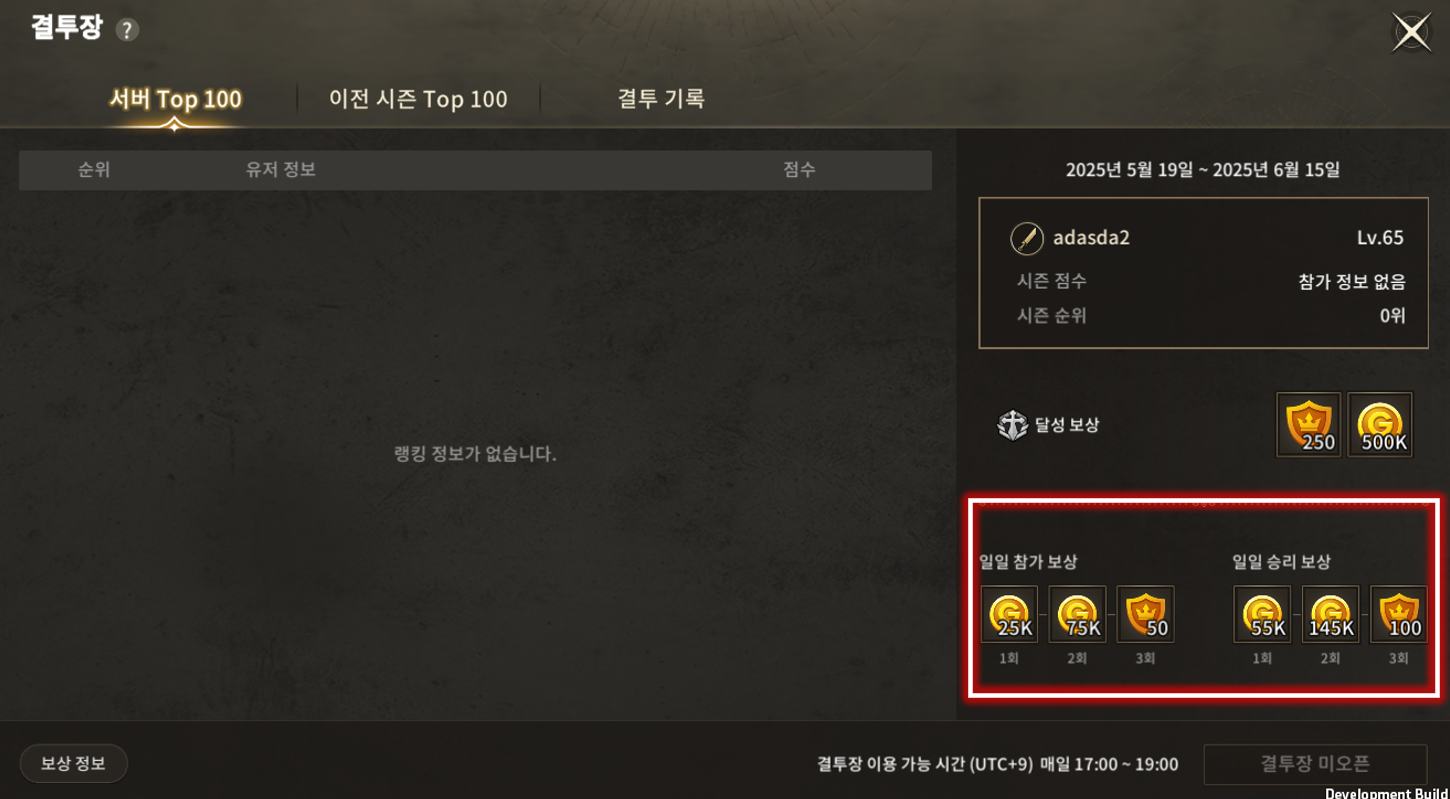The image size is (1450, 799).
Task: Select the 25K gold daily participation reward
Action: point(1009,614)
